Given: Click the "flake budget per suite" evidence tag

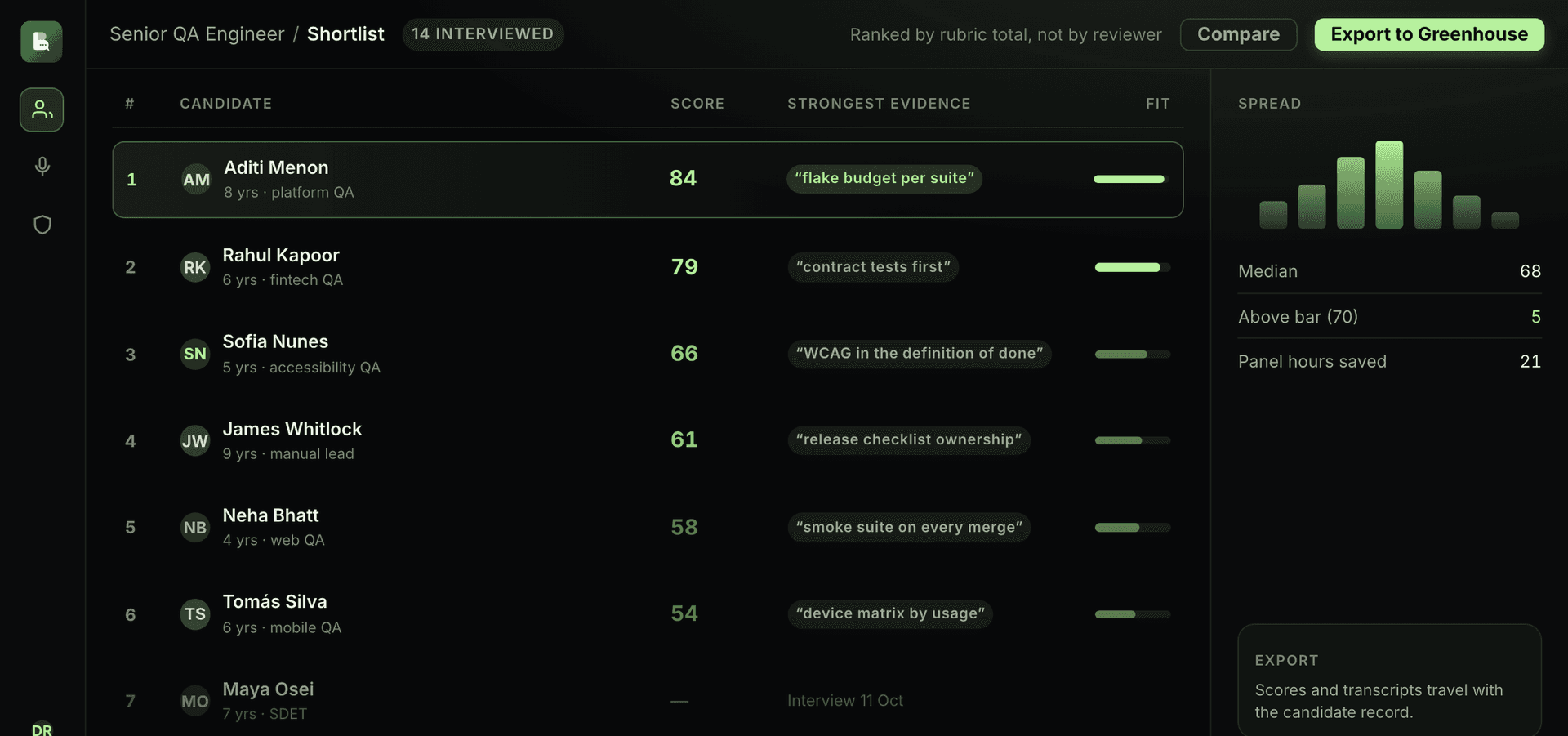Looking at the screenshot, I should pyautogui.click(x=884, y=179).
